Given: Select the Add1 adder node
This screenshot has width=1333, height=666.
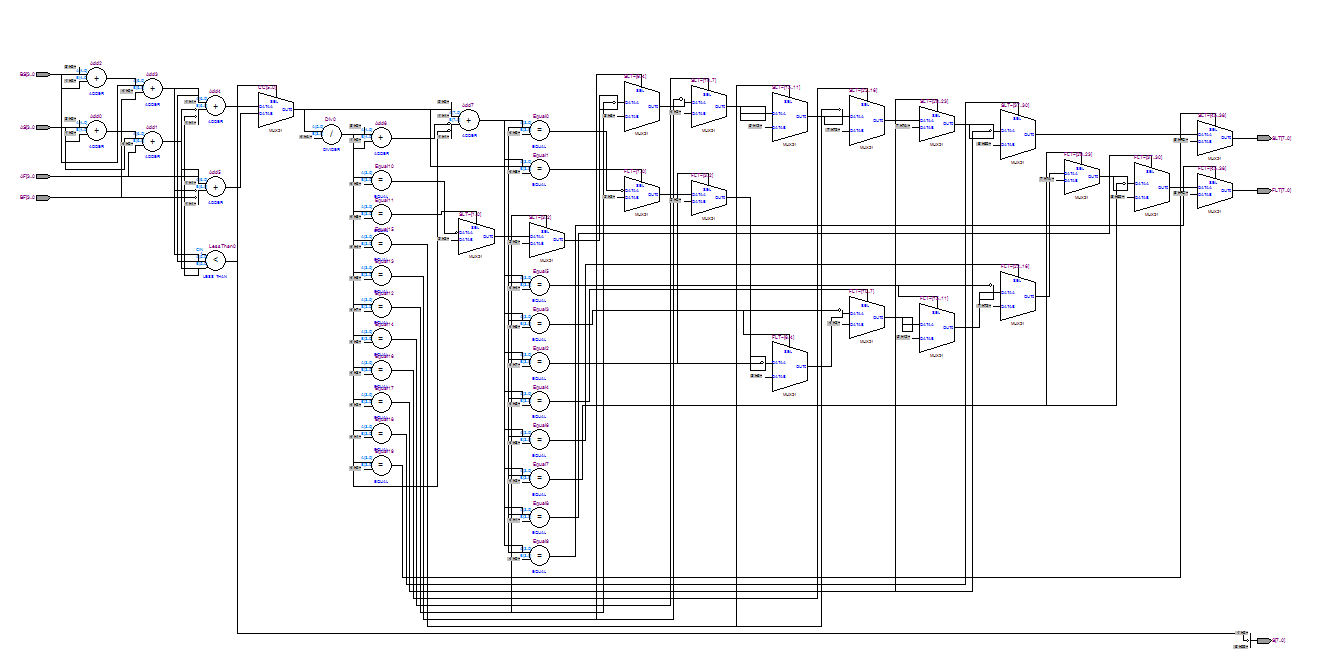Looking at the screenshot, I should 153,142.
